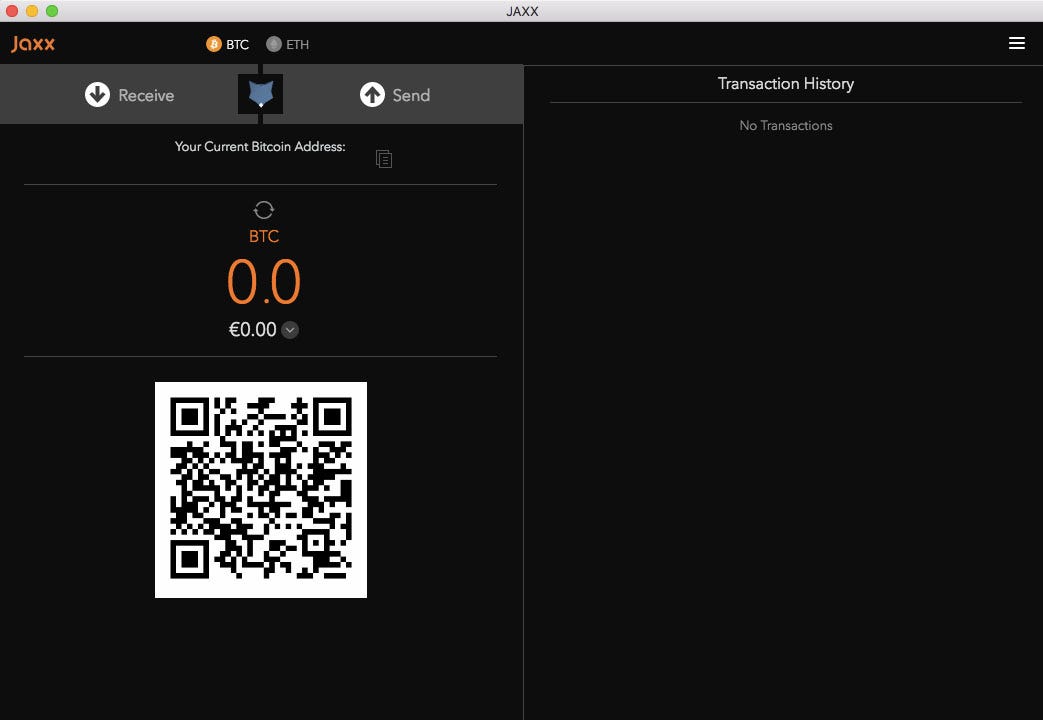Click the No Transactions message
Screen dimensions: 1043x720
coord(786,125)
